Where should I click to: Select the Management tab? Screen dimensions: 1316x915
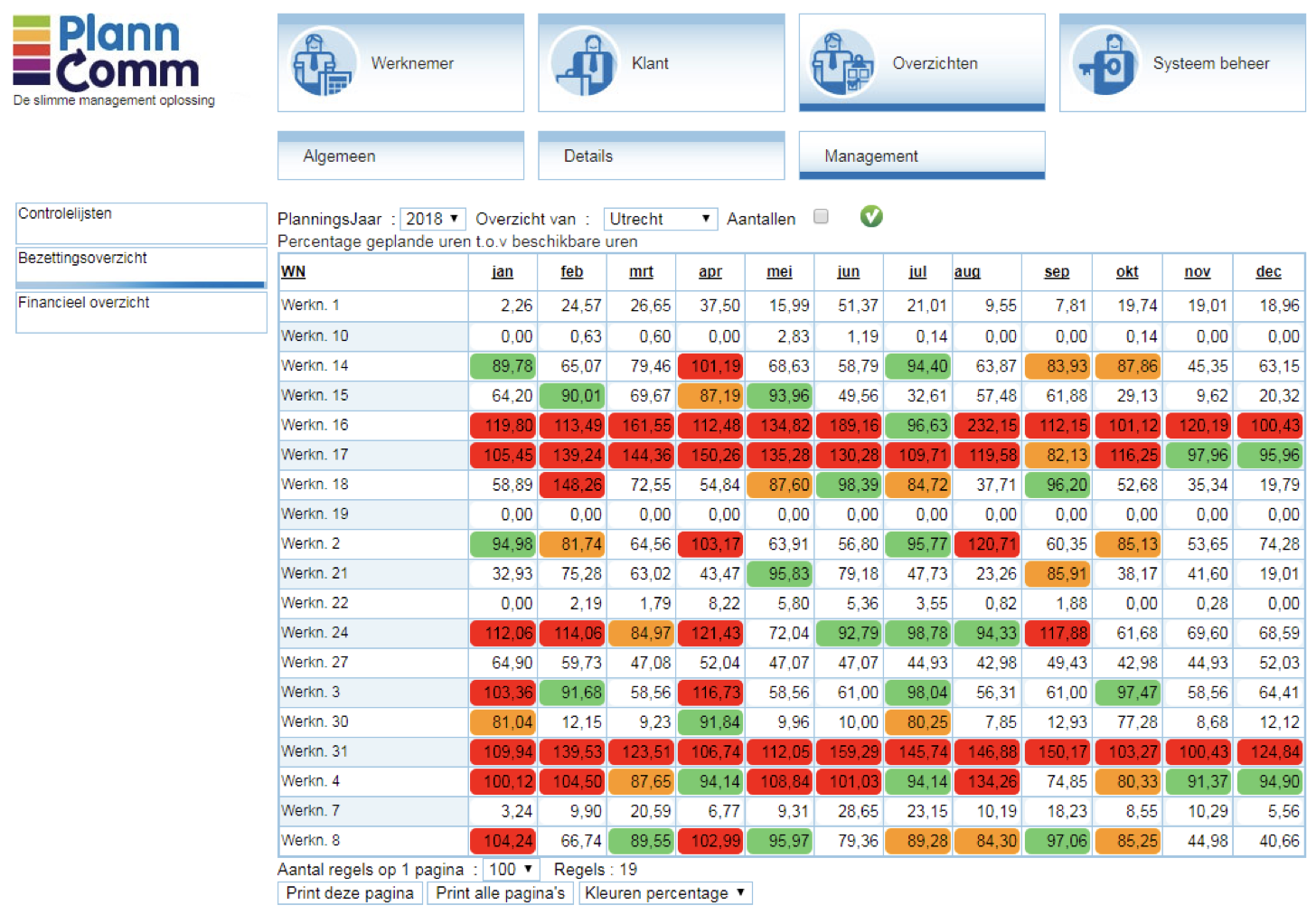pyautogui.click(x=921, y=156)
